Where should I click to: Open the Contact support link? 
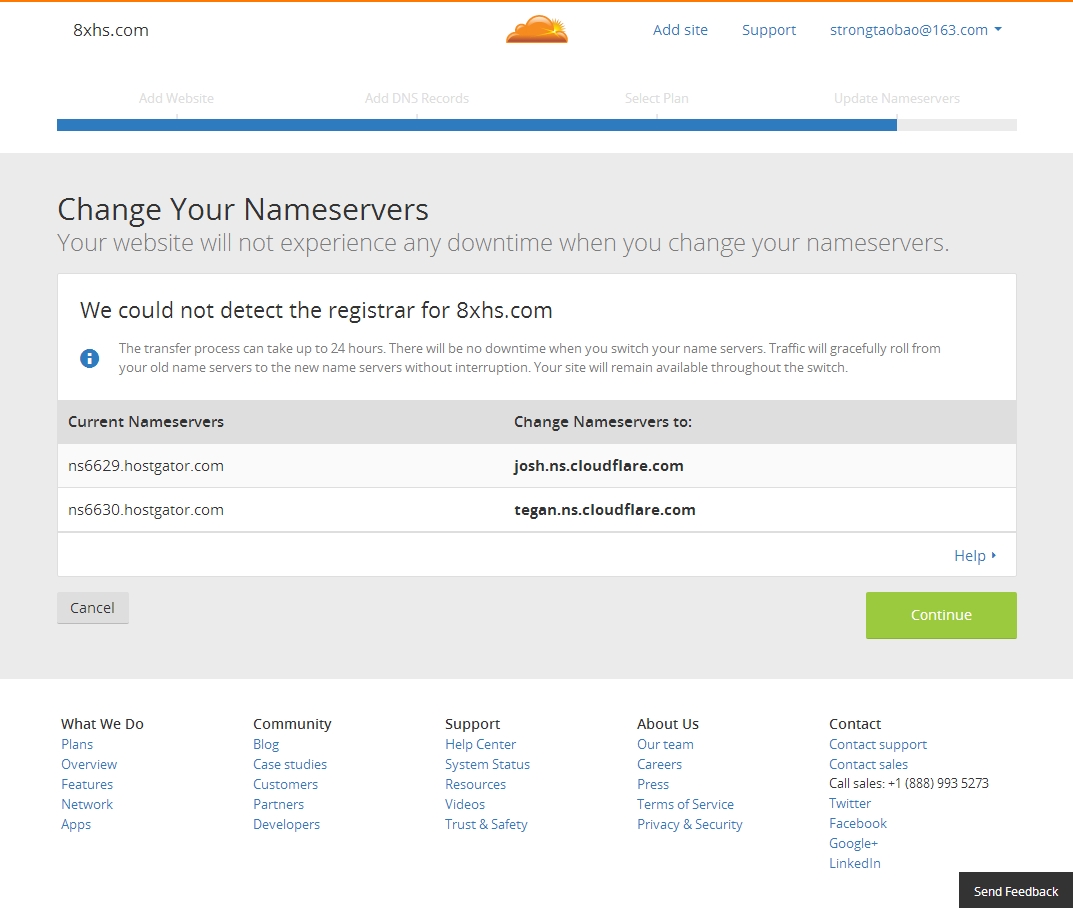click(878, 744)
